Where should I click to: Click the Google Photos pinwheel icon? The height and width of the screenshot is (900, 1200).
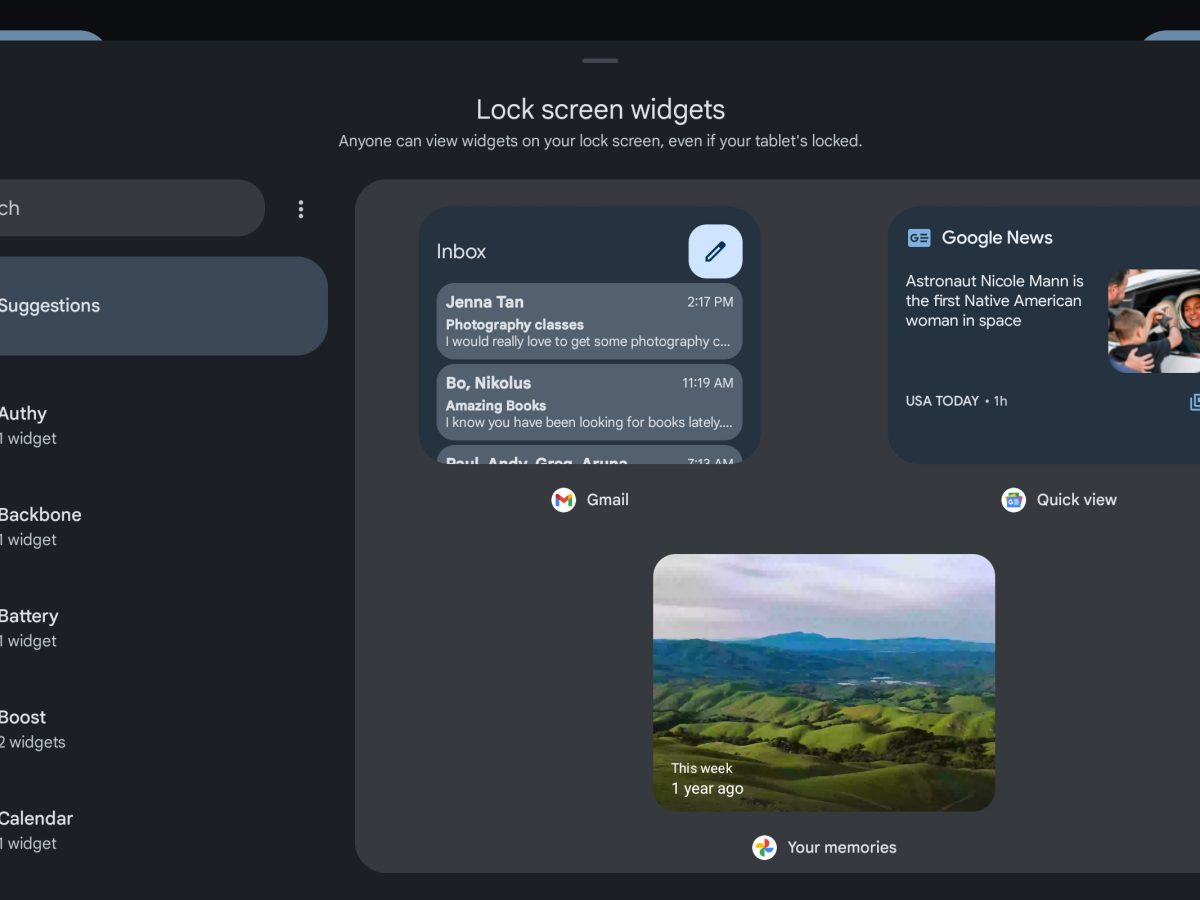pyautogui.click(x=764, y=848)
